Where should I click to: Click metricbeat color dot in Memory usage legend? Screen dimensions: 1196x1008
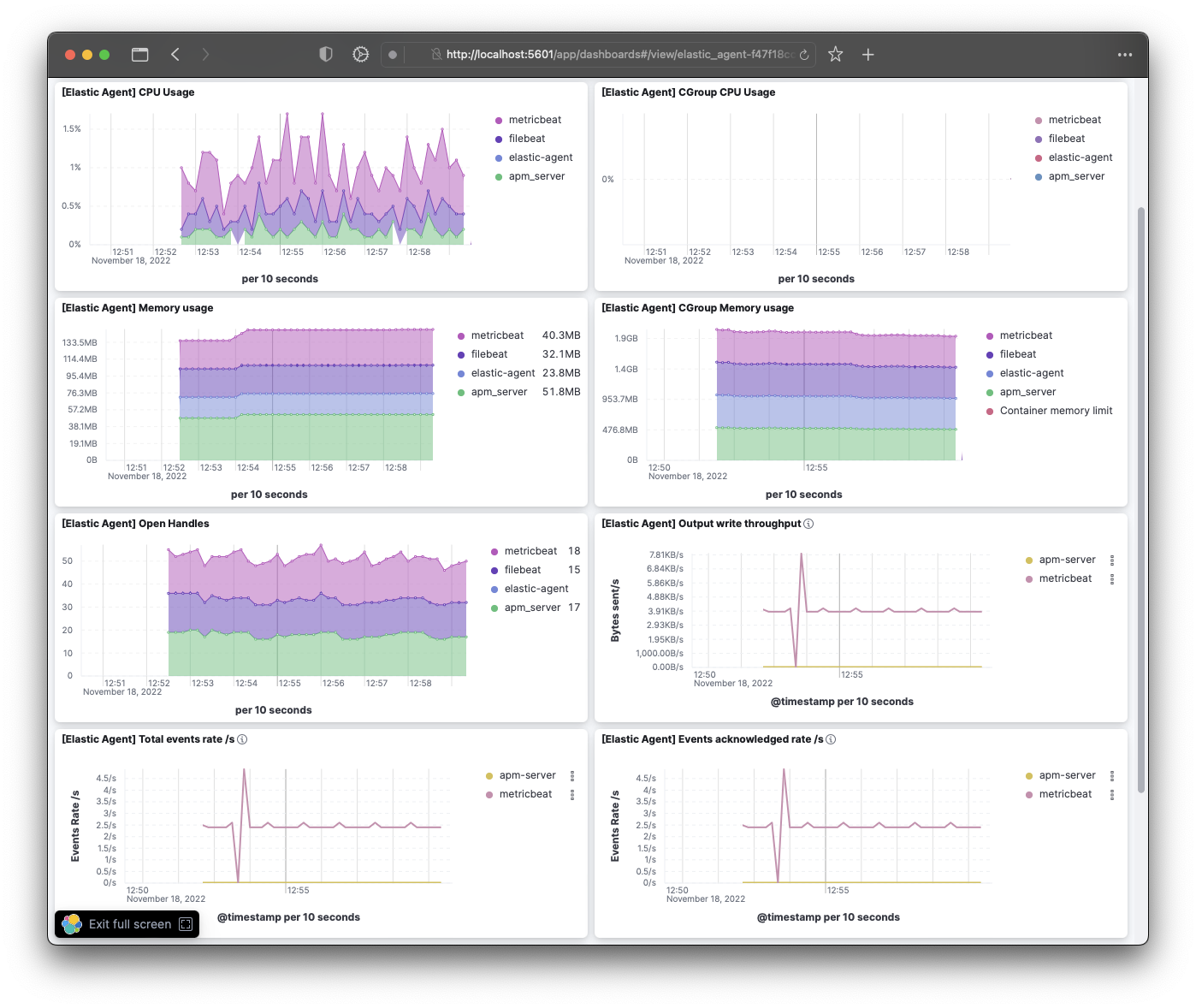point(461,336)
